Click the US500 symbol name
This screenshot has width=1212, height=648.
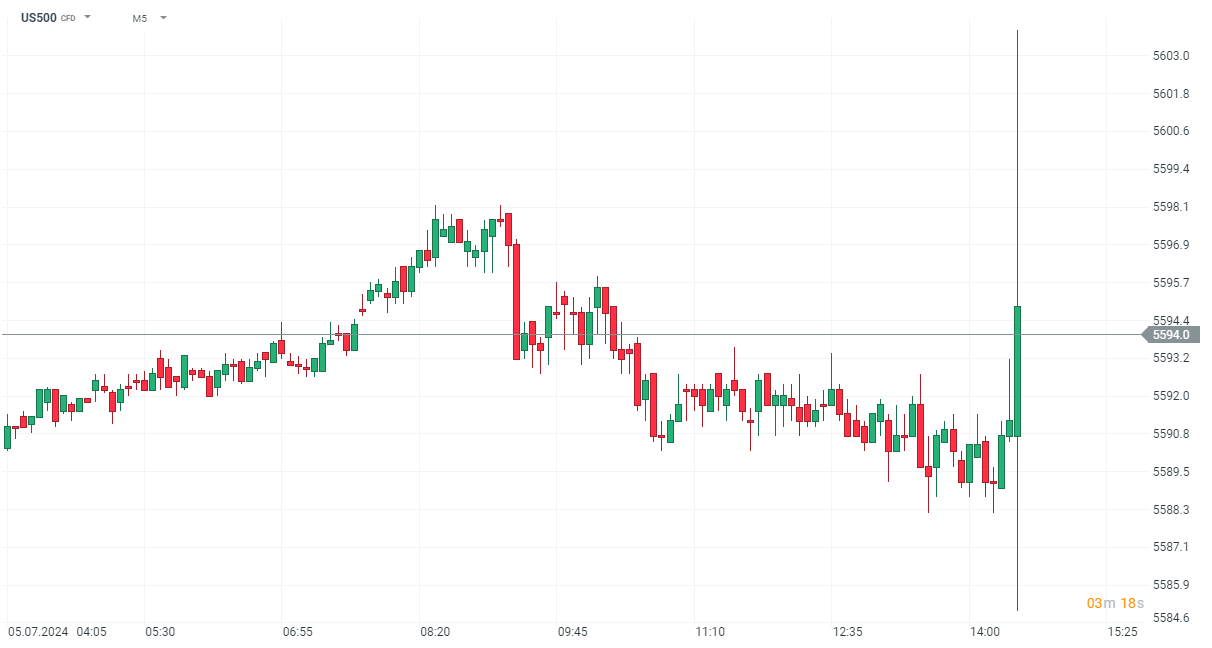pos(38,17)
